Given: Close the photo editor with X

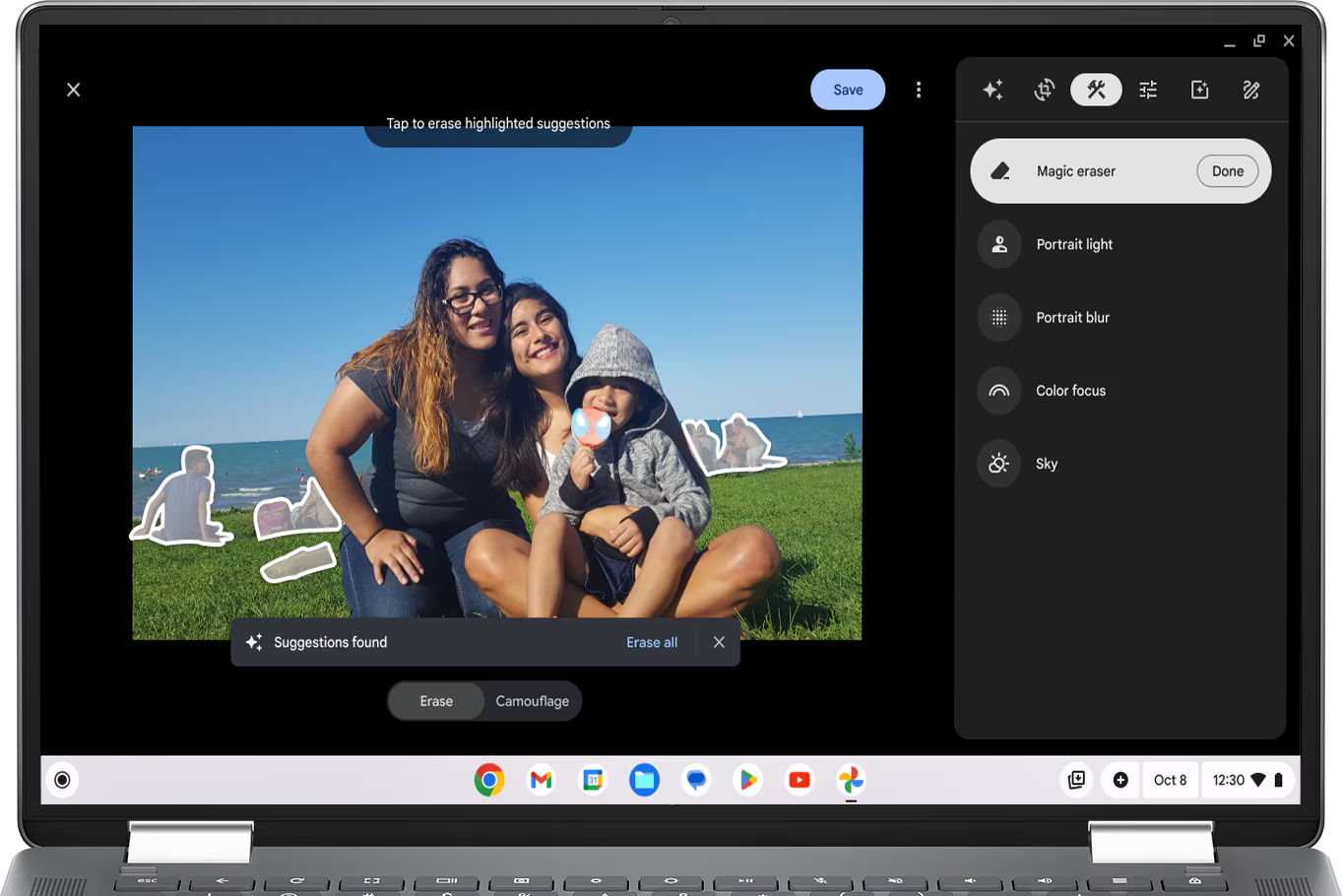Looking at the screenshot, I should (x=73, y=90).
